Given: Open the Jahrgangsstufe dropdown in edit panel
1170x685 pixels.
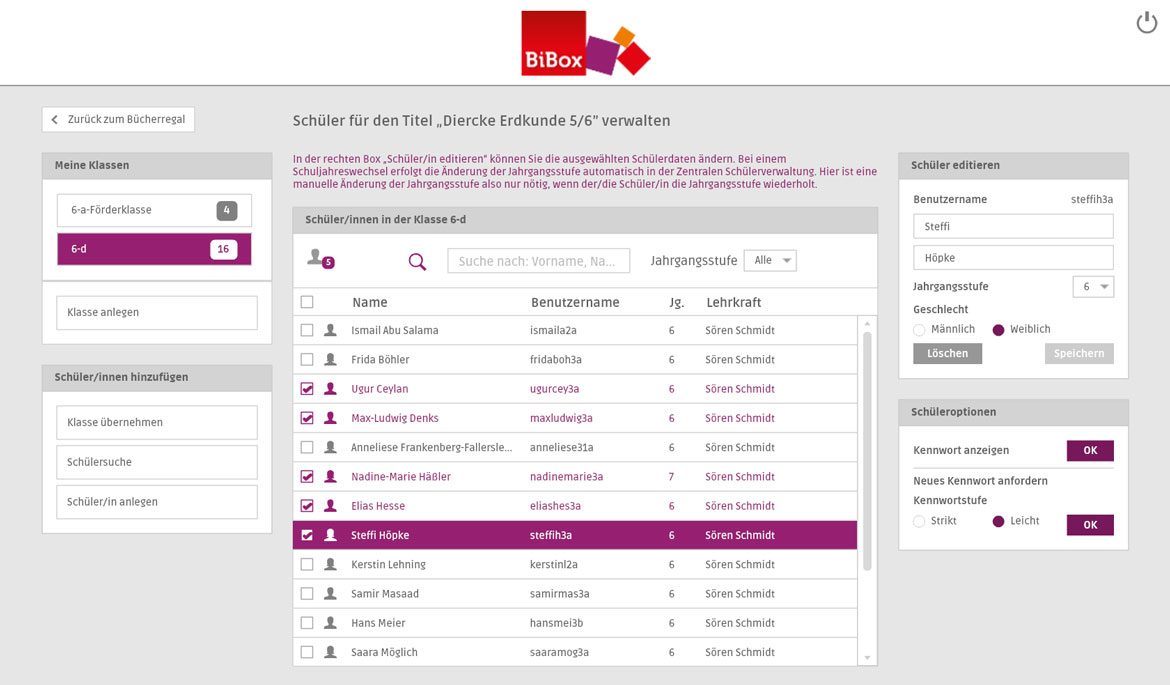Looking at the screenshot, I should 1092,287.
